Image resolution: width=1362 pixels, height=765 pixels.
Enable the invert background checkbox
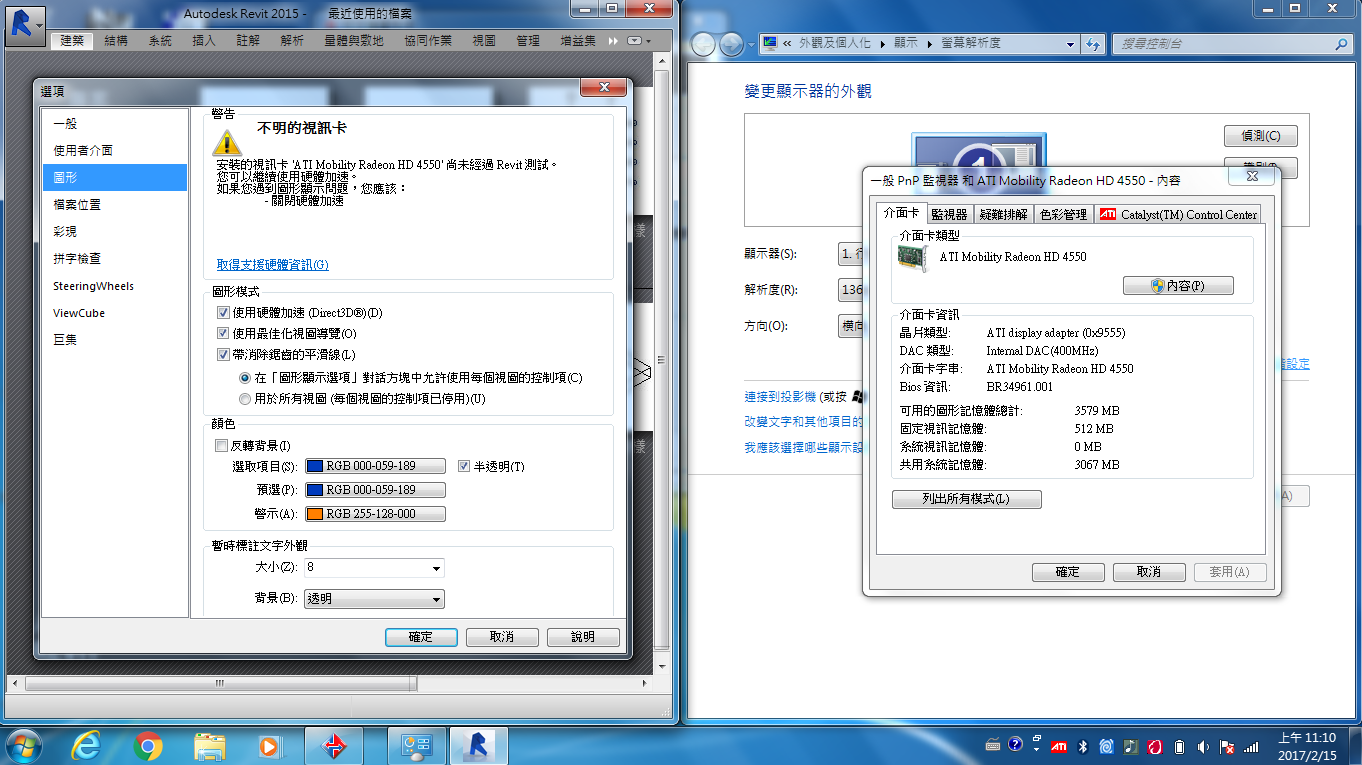pos(222,445)
